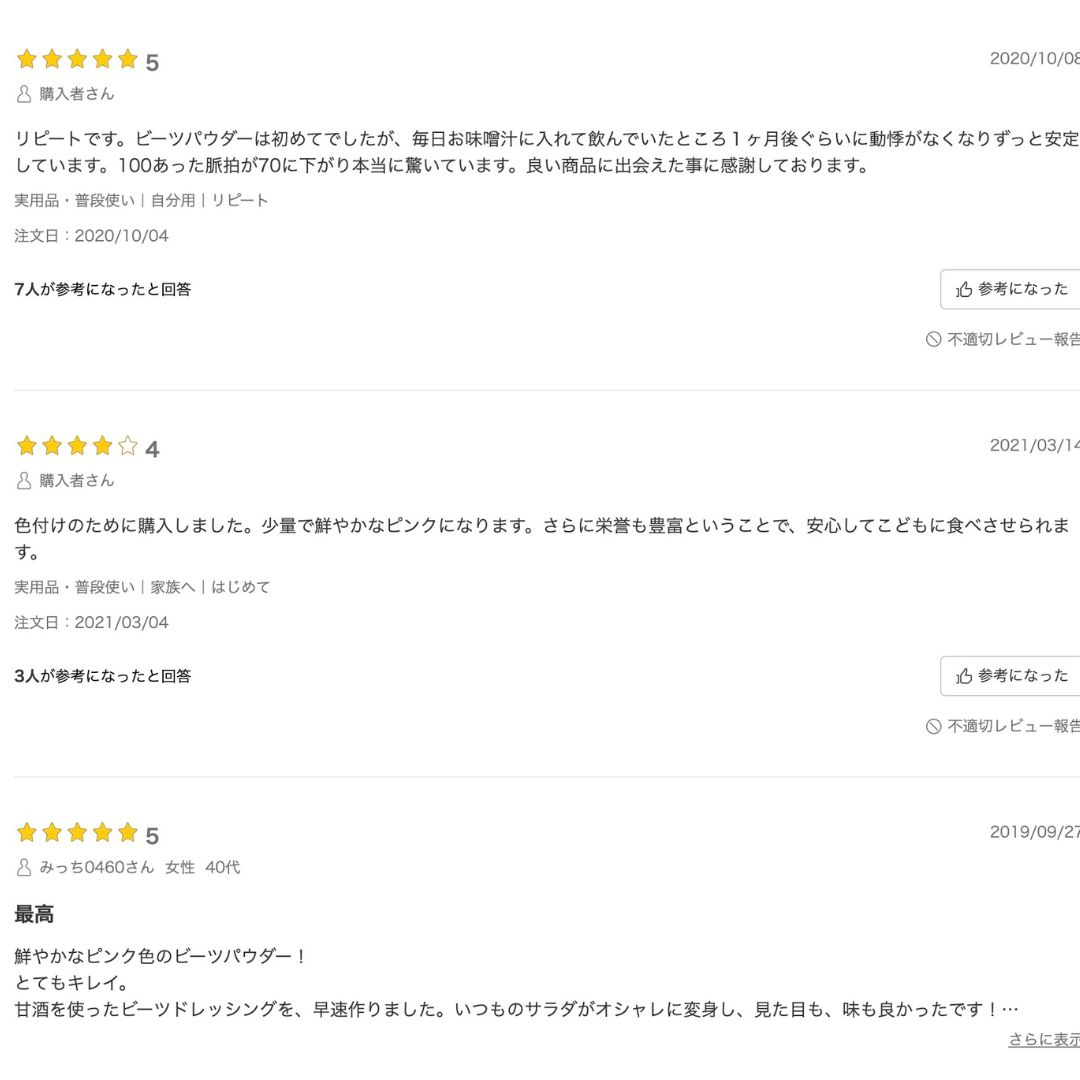Click the empty fifth star on 4-star review
Image resolution: width=1080 pixels, height=1080 pixels.
128,446
